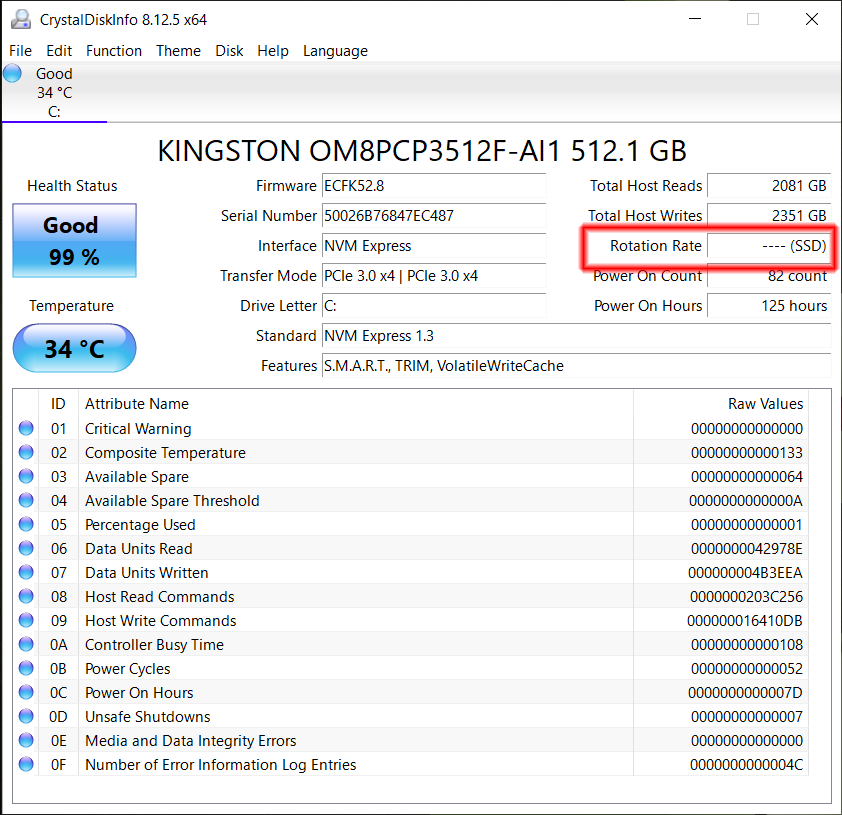Viewport: 842px width, 815px height.
Task: Click the Features field
Action: (576, 366)
